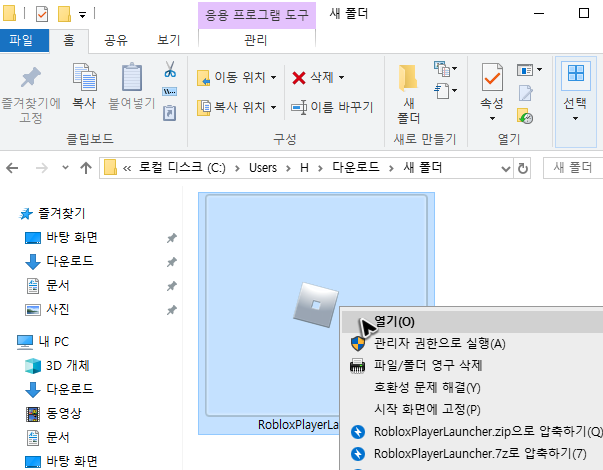Viewport: 603px width, 470px height.
Task: Click the Copy path icon in the Clipboard group
Action: [170, 92]
